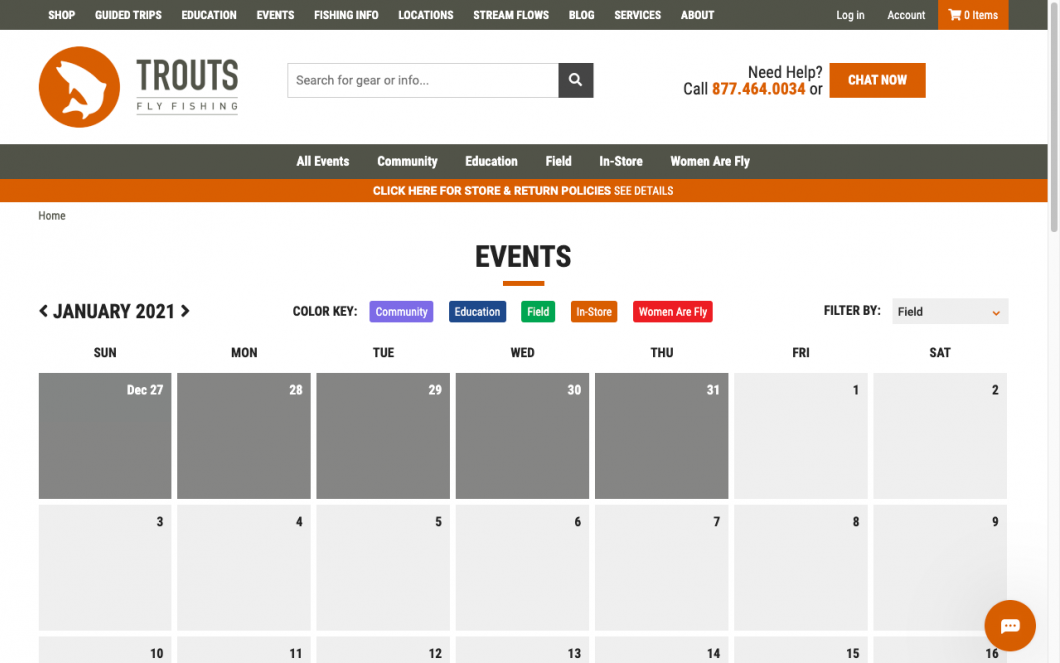Focus the gear search input field
This screenshot has width=1060, height=663.
click(423, 80)
